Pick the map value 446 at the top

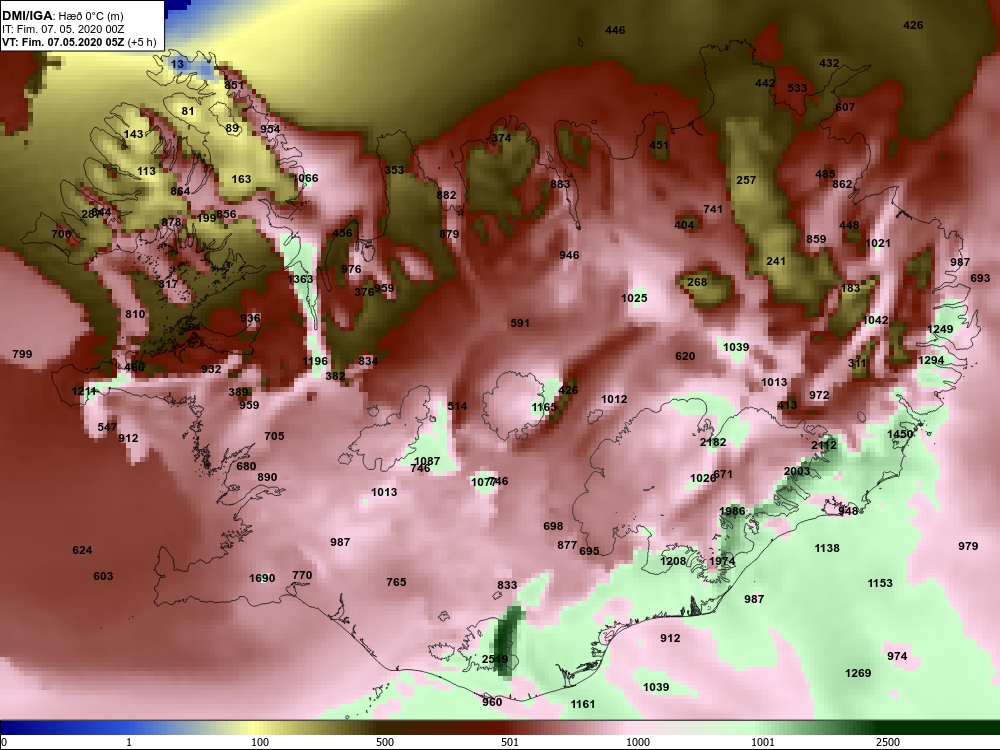pyautogui.click(x=615, y=30)
